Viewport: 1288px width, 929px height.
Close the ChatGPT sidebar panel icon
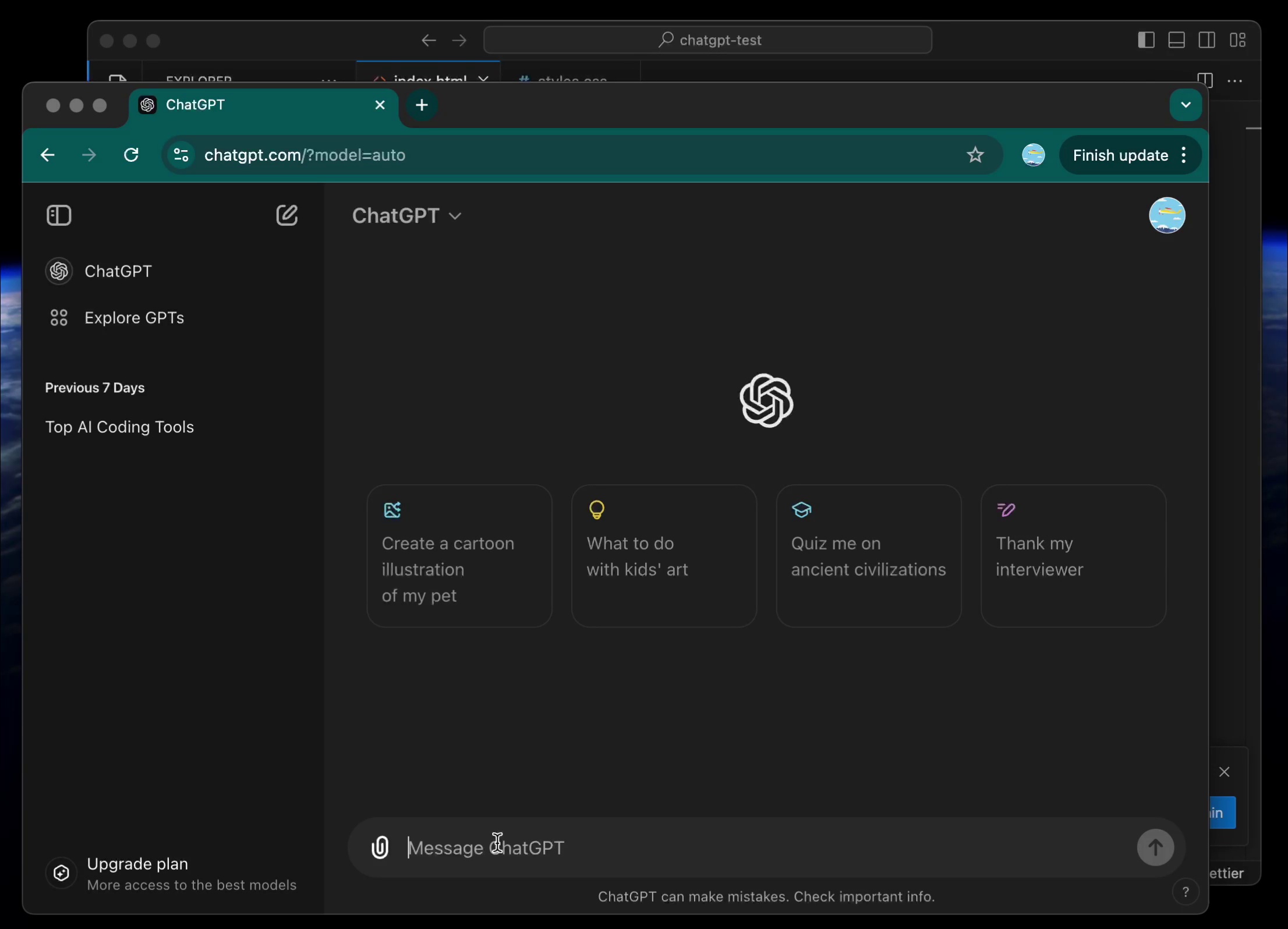[x=59, y=215]
